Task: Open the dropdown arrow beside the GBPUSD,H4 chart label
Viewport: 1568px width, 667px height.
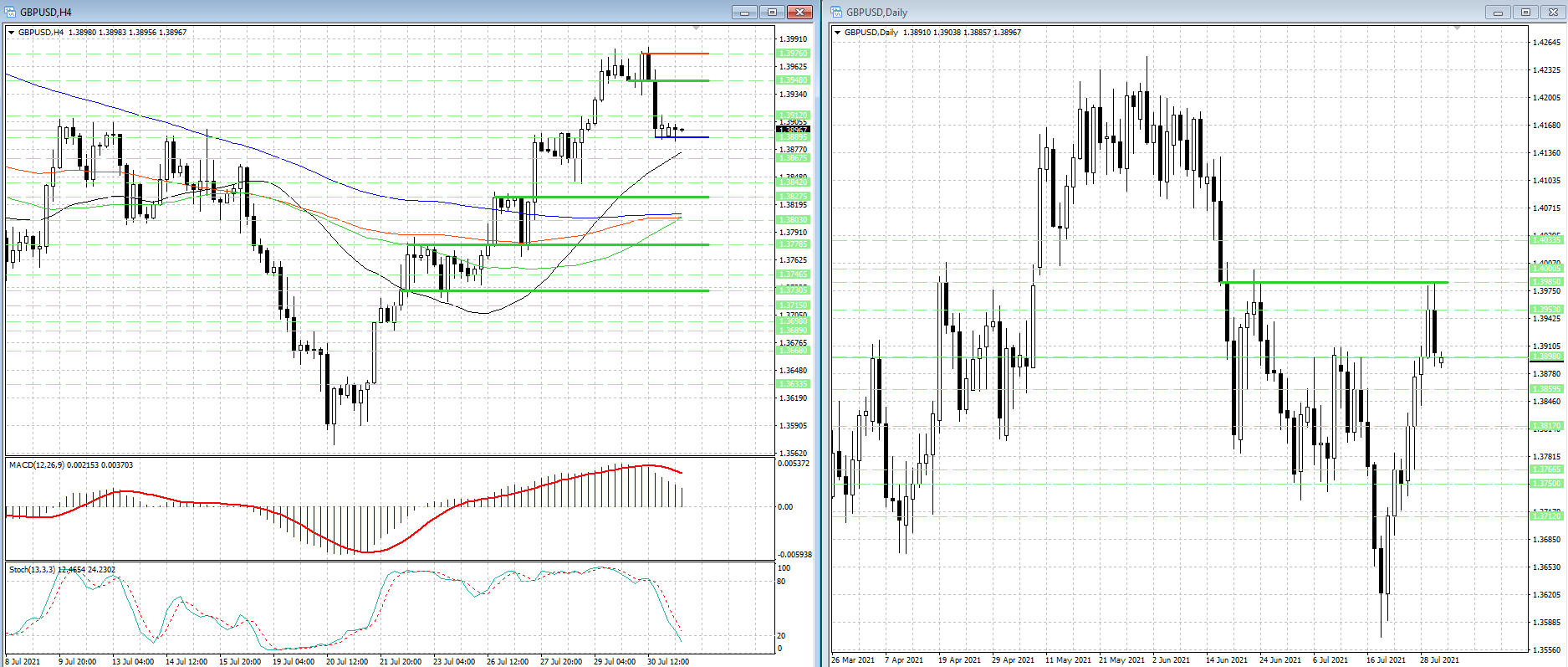Action: tap(12, 33)
